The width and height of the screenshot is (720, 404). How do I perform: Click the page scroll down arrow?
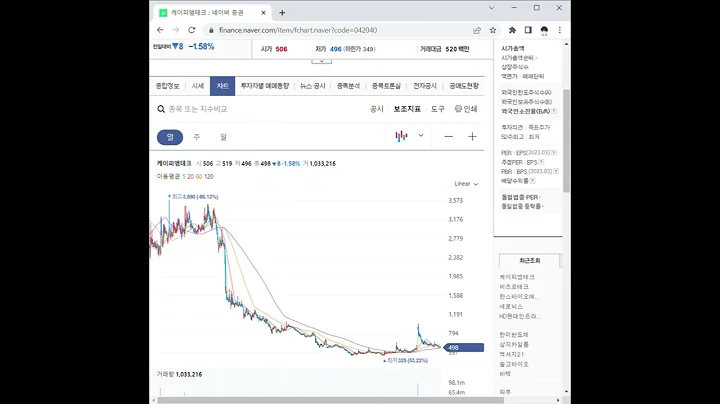tap(566, 392)
